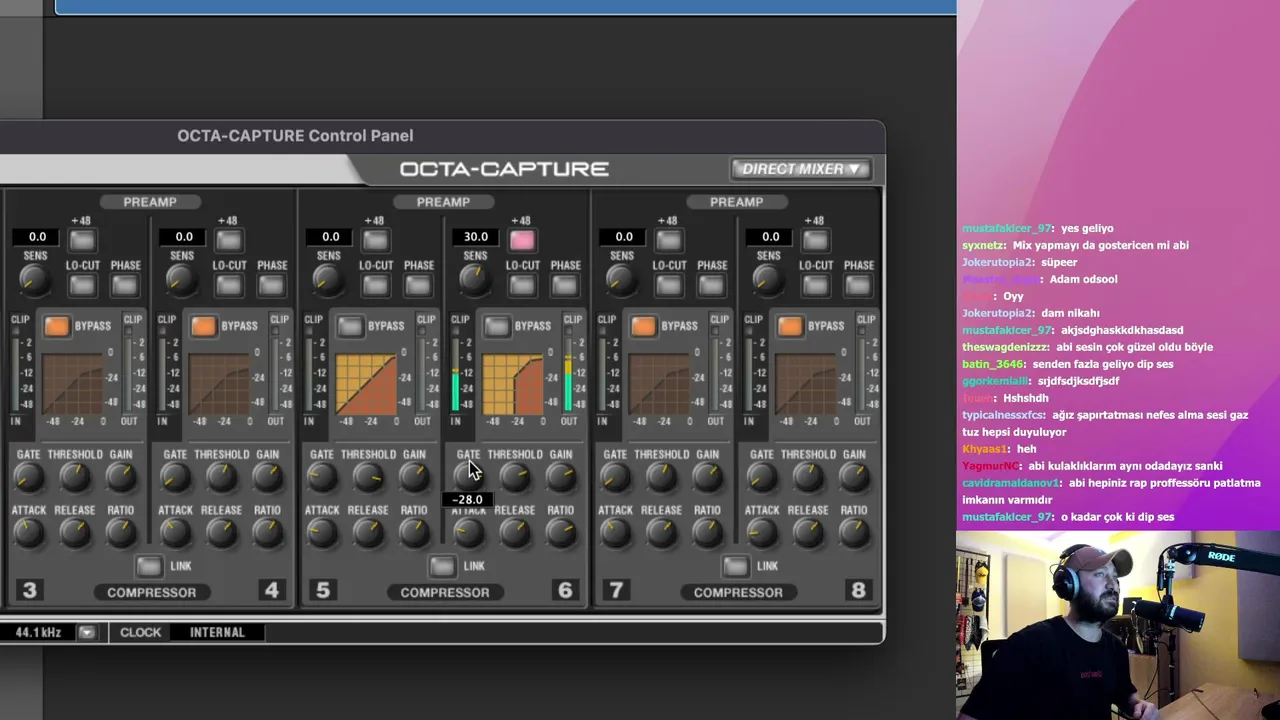Toggle LINK button for channels 5 and 6
Image resolution: width=1280 pixels, height=720 pixels.
[x=442, y=566]
